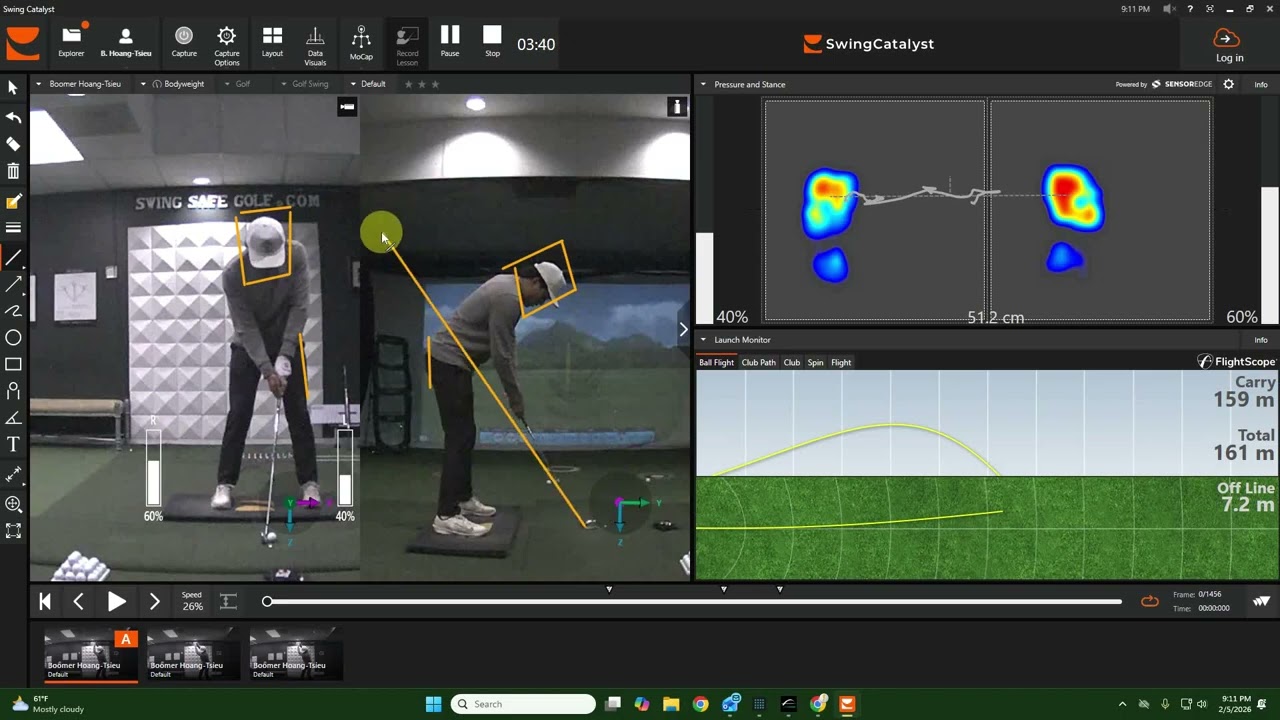Switch to the Club tab
Viewport: 1280px width, 720px height.
tap(791, 362)
